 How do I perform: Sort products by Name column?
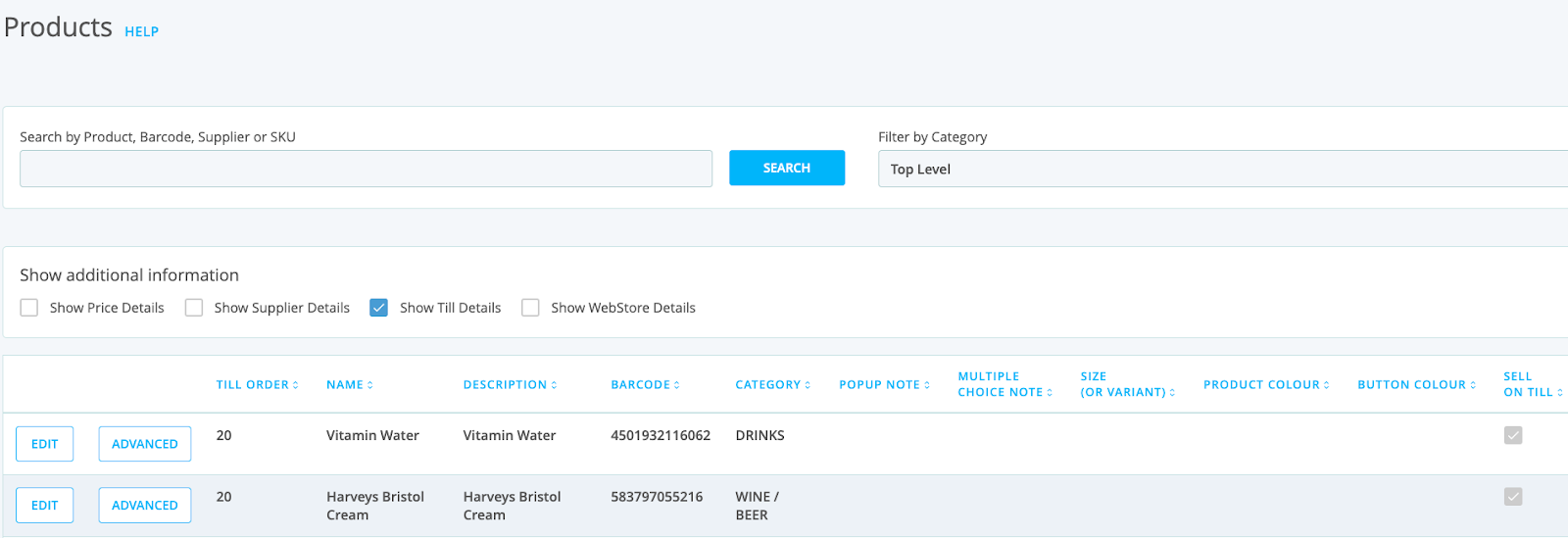pos(349,385)
